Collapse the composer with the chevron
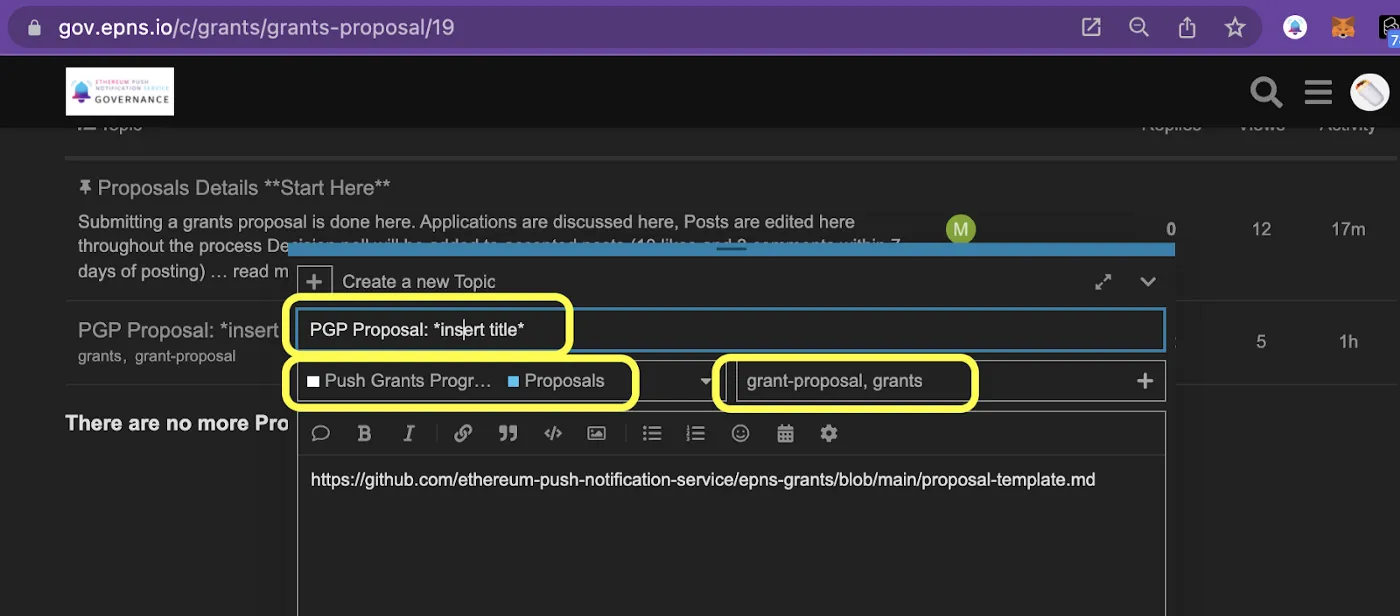The height and width of the screenshot is (616, 1400). (1148, 281)
